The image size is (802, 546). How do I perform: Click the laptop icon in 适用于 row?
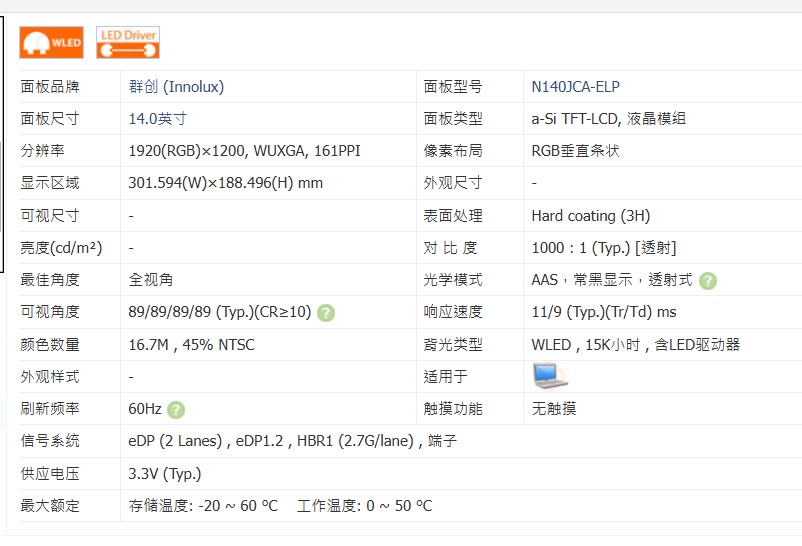pyautogui.click(x=549, y=376)
